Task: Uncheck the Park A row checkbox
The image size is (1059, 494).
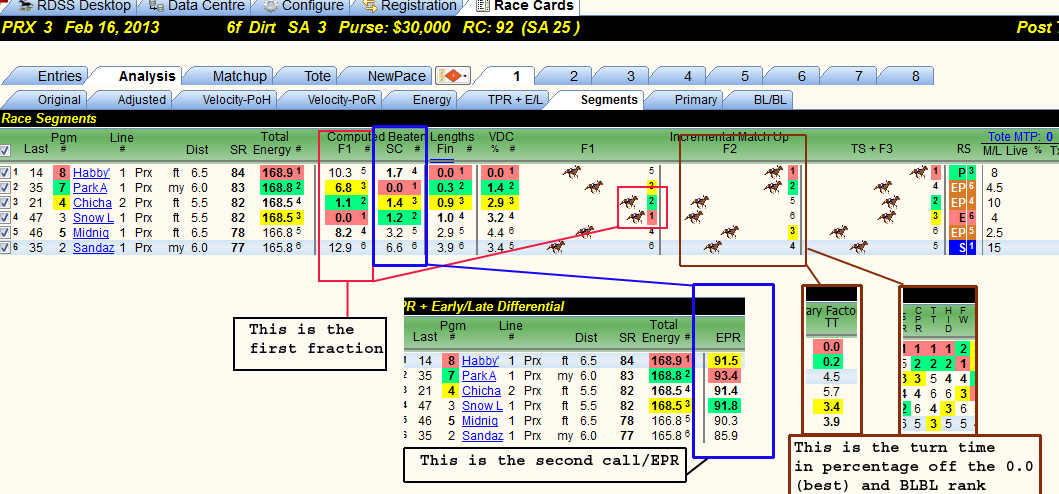Action: click(5, 187)
